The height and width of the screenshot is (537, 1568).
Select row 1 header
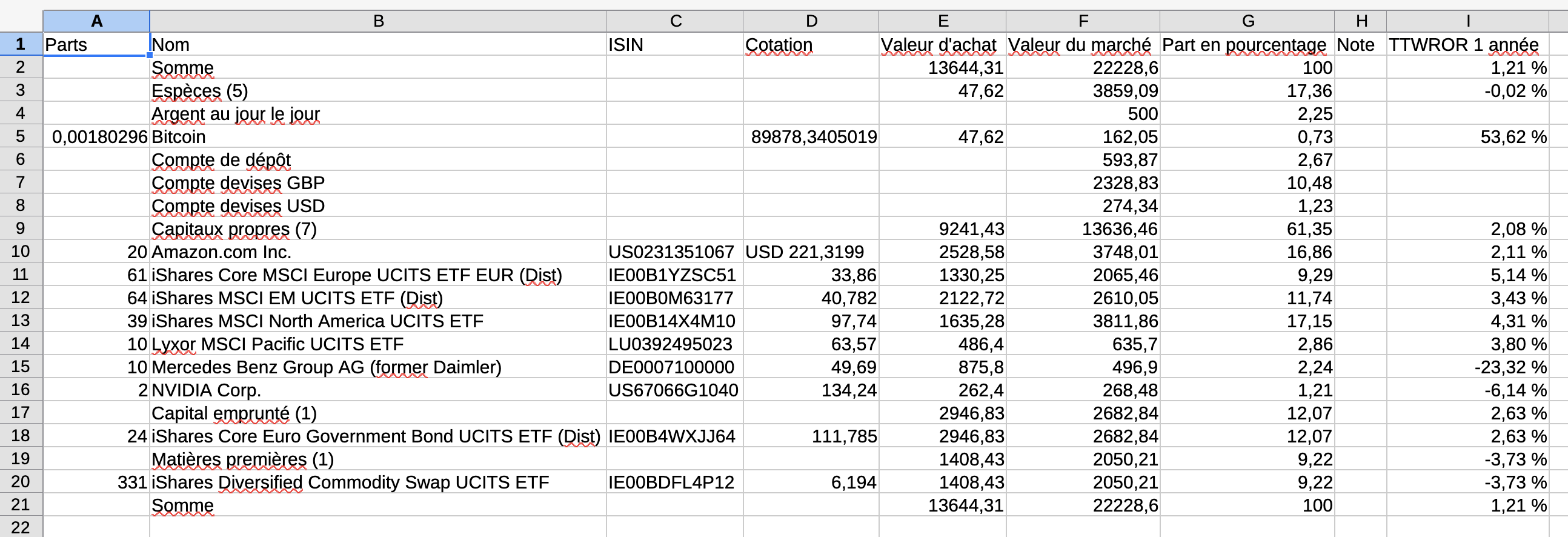click(21, 44)
